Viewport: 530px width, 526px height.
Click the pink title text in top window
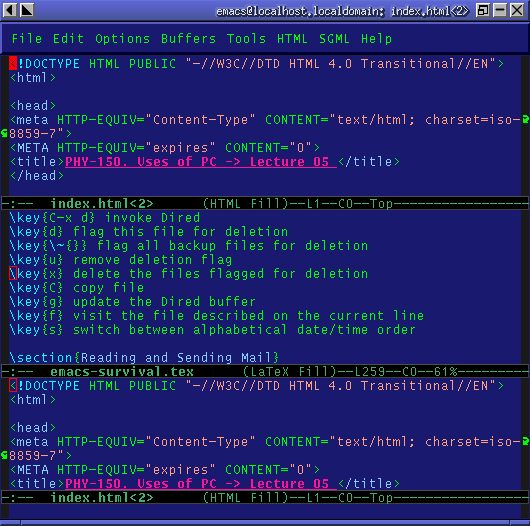click(x=201, y=162)
